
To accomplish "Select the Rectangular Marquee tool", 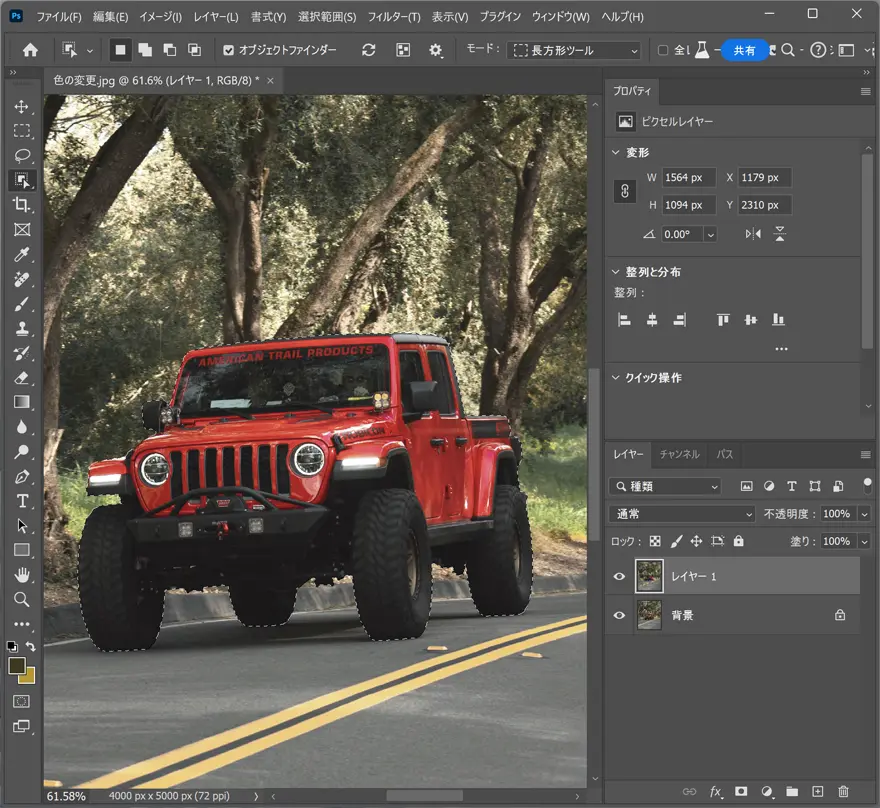I will (x=21, y=131).
